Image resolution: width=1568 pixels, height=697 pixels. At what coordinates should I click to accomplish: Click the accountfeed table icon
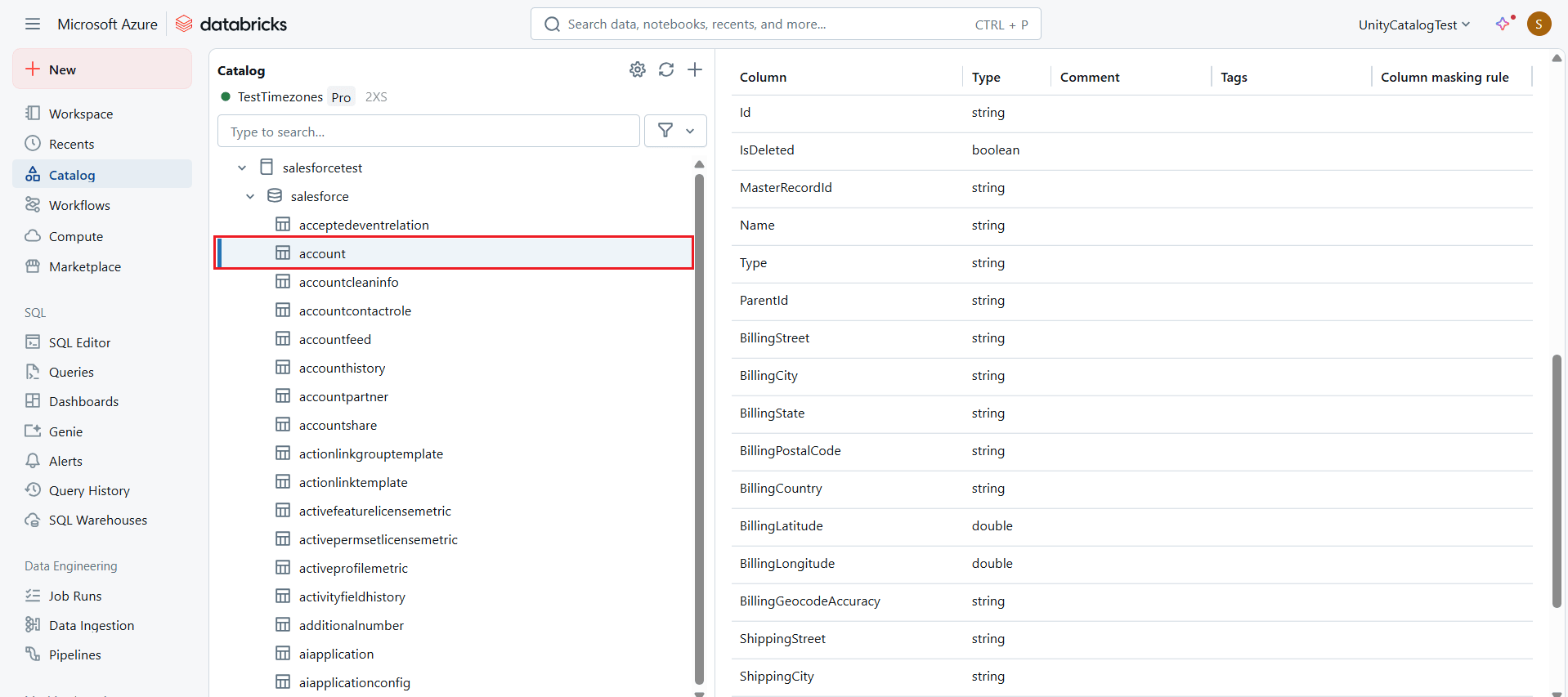pyautogui.click(x=283, y=339)
